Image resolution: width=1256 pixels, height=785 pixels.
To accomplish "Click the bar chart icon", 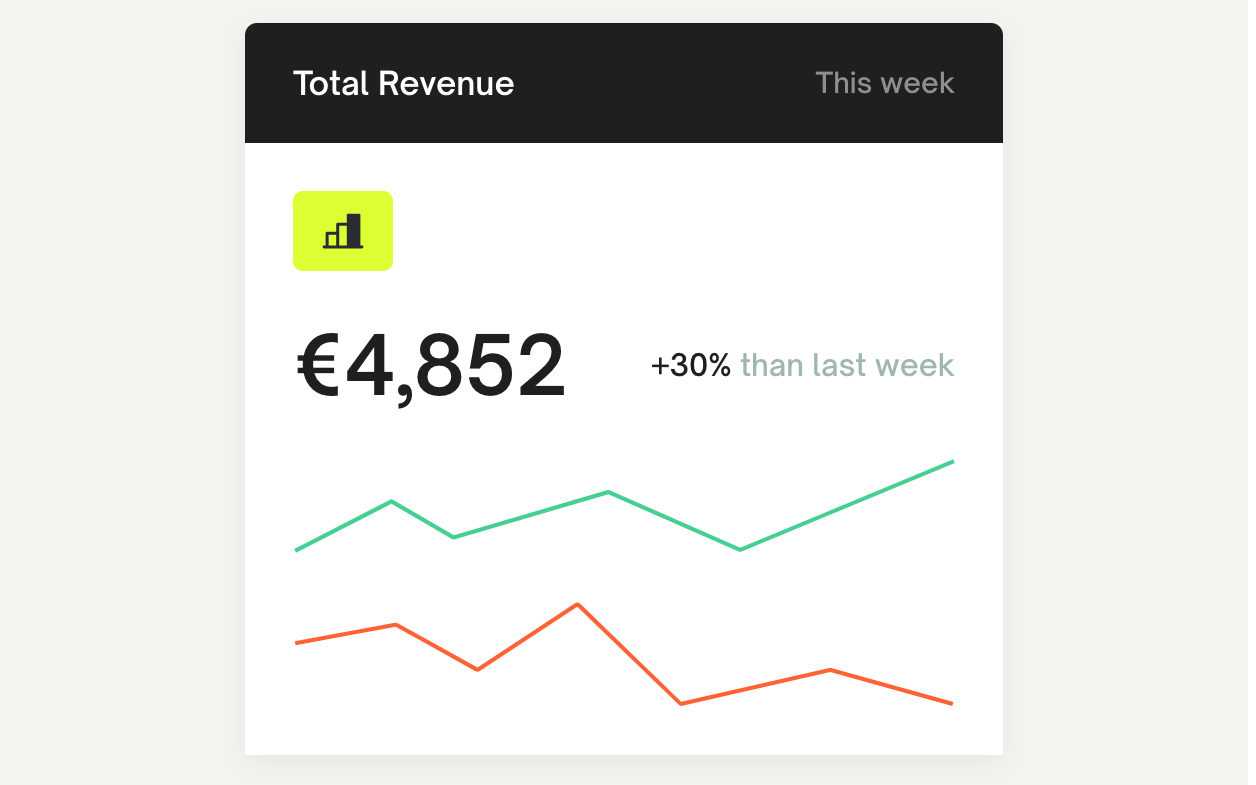I will (x=342, y=231).
